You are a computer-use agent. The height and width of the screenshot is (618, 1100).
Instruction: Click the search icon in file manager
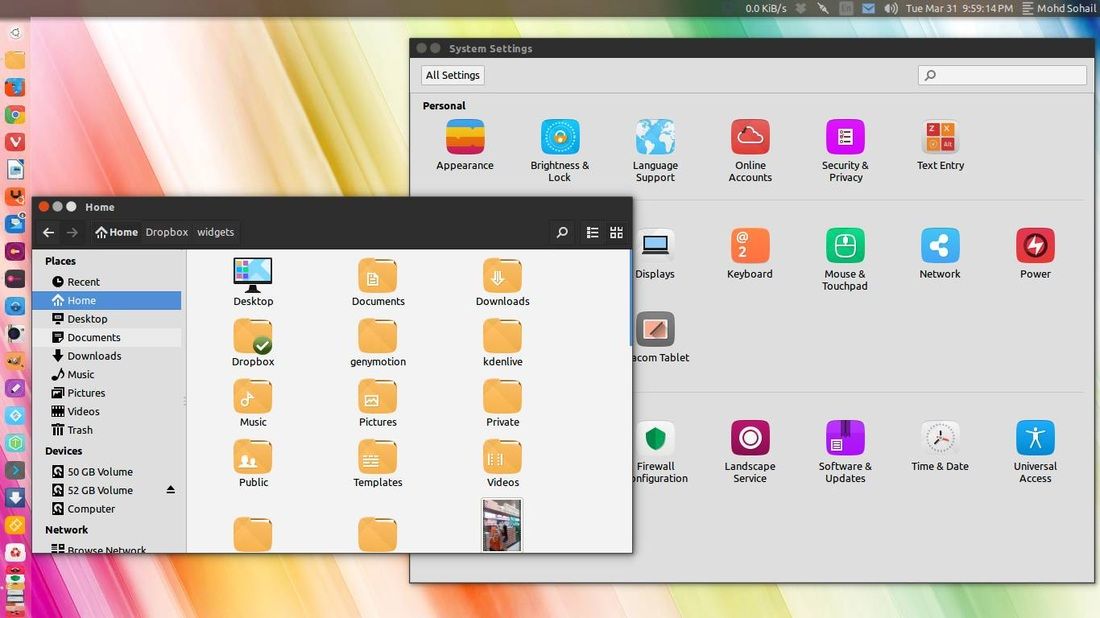pos(562,232)
